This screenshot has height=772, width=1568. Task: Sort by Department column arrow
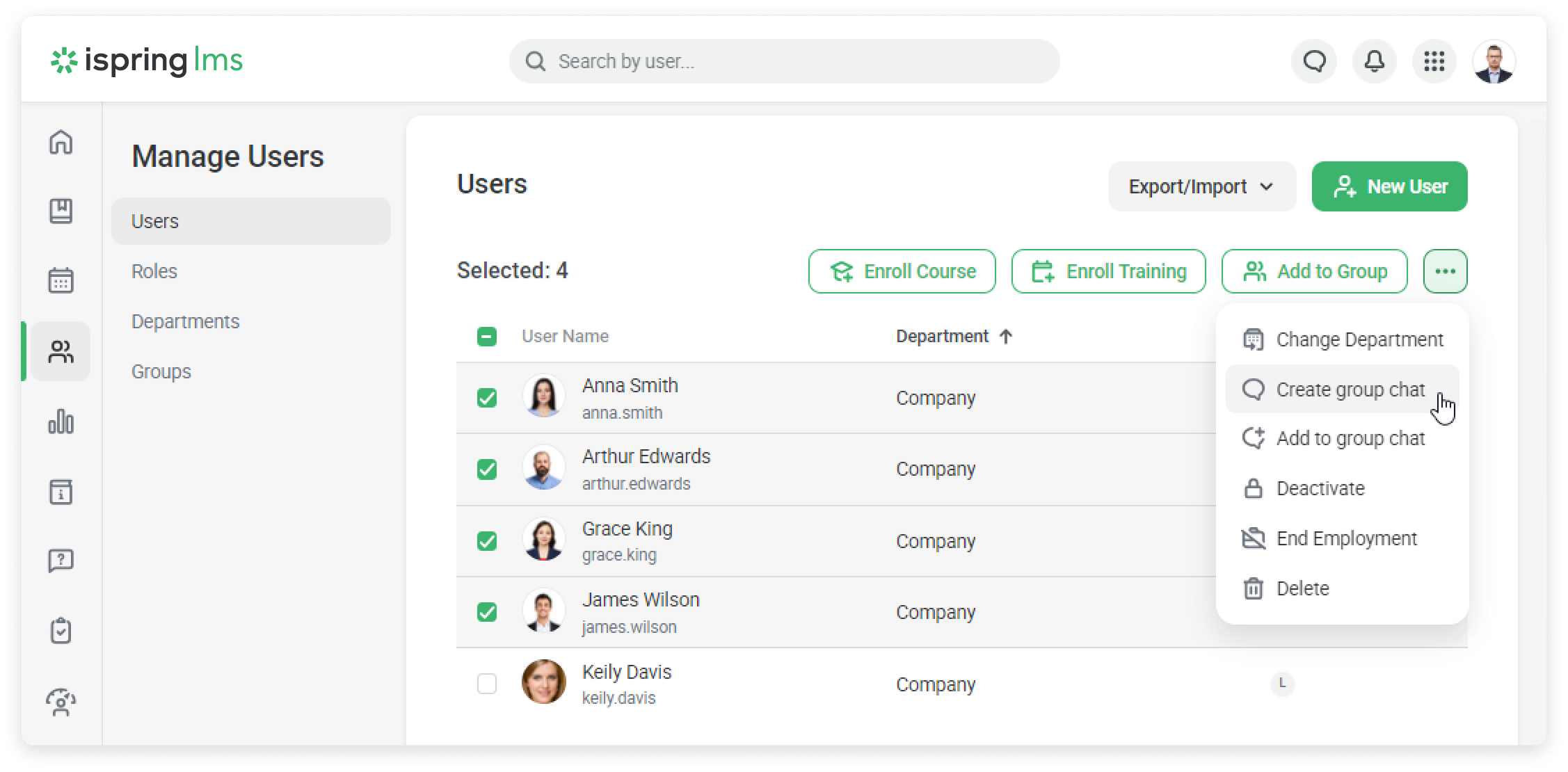click(x=1005, y=337)
